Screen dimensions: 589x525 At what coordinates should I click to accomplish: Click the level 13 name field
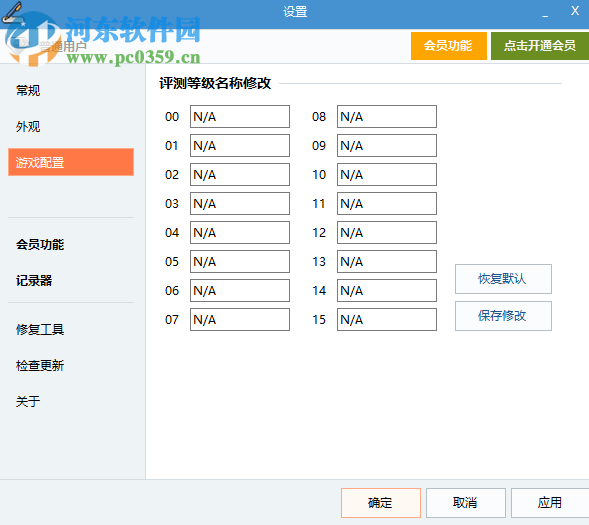[x=387, y=261]
